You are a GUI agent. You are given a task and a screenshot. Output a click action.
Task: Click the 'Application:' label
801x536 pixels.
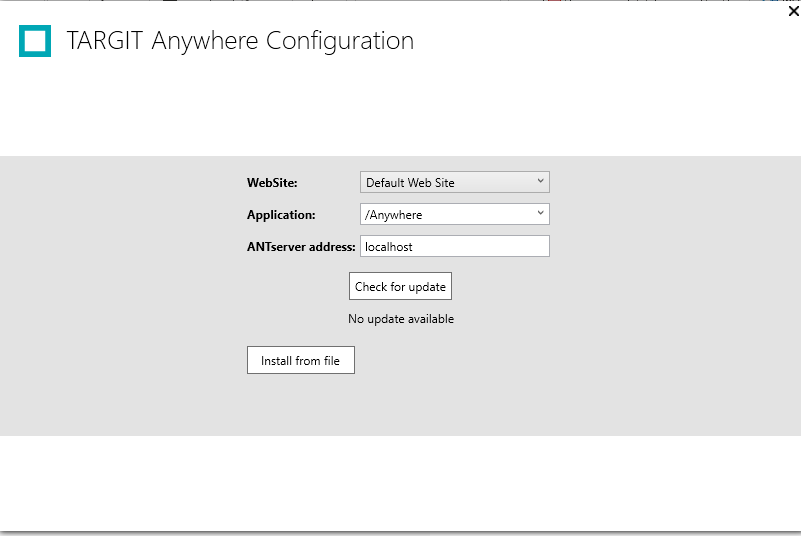click(281, 215)
